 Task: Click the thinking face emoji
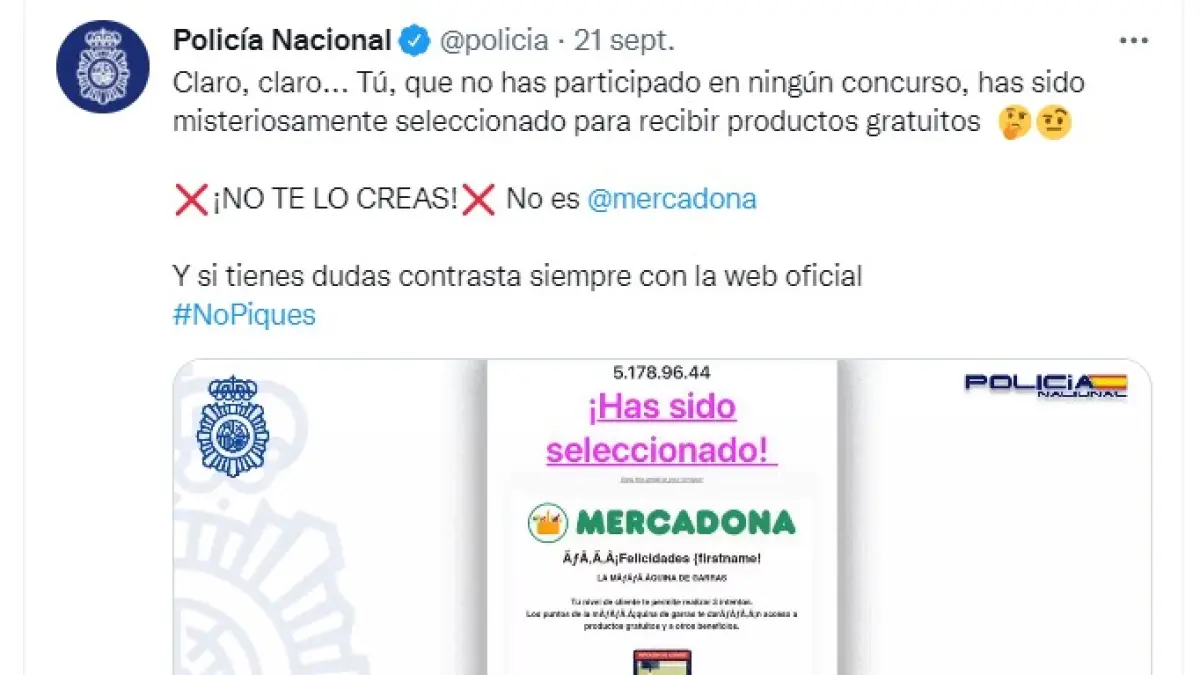click(1014, 122)
